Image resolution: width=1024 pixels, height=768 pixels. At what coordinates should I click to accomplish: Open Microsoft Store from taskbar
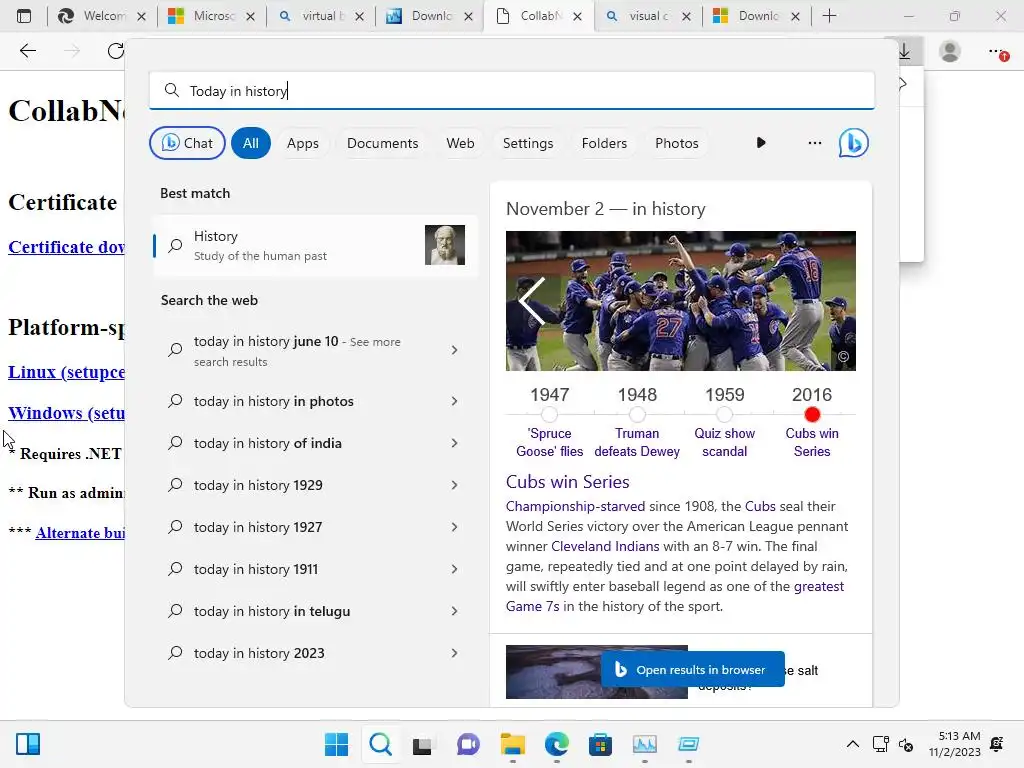click(600, 744)
